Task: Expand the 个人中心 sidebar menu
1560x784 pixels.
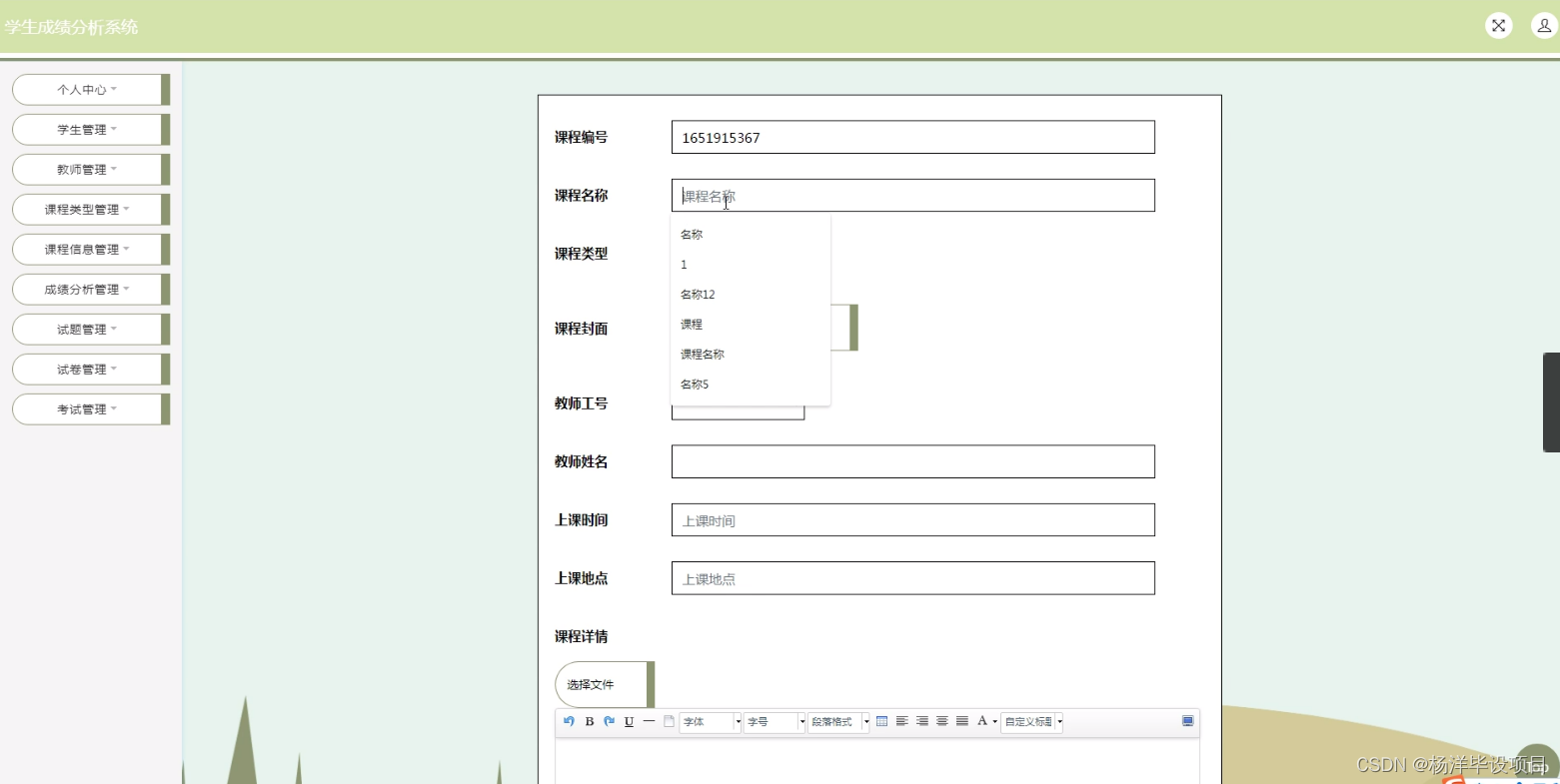Action: pos(91,90)
